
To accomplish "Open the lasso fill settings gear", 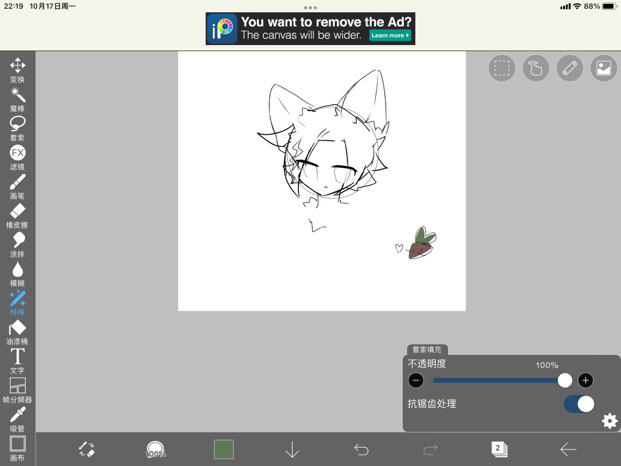I will [x=609, y=421].
